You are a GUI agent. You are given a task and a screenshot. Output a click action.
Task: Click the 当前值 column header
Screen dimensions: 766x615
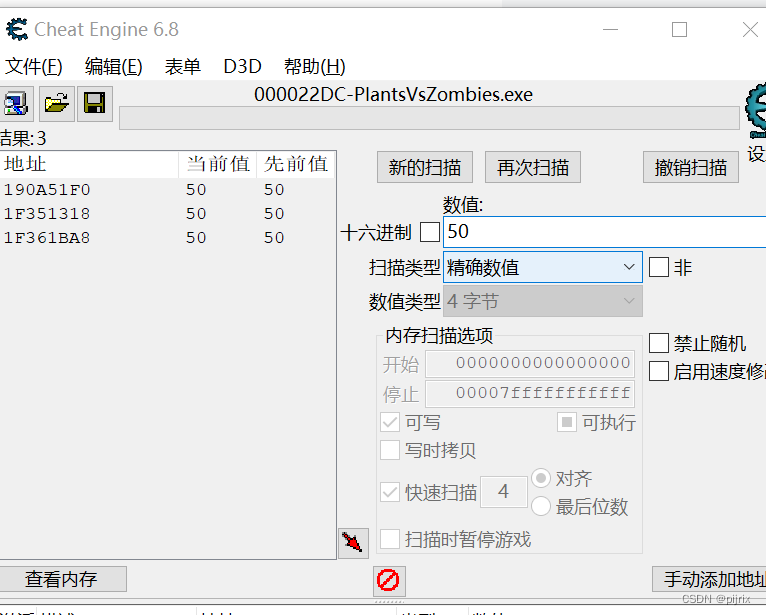[218, 164]
